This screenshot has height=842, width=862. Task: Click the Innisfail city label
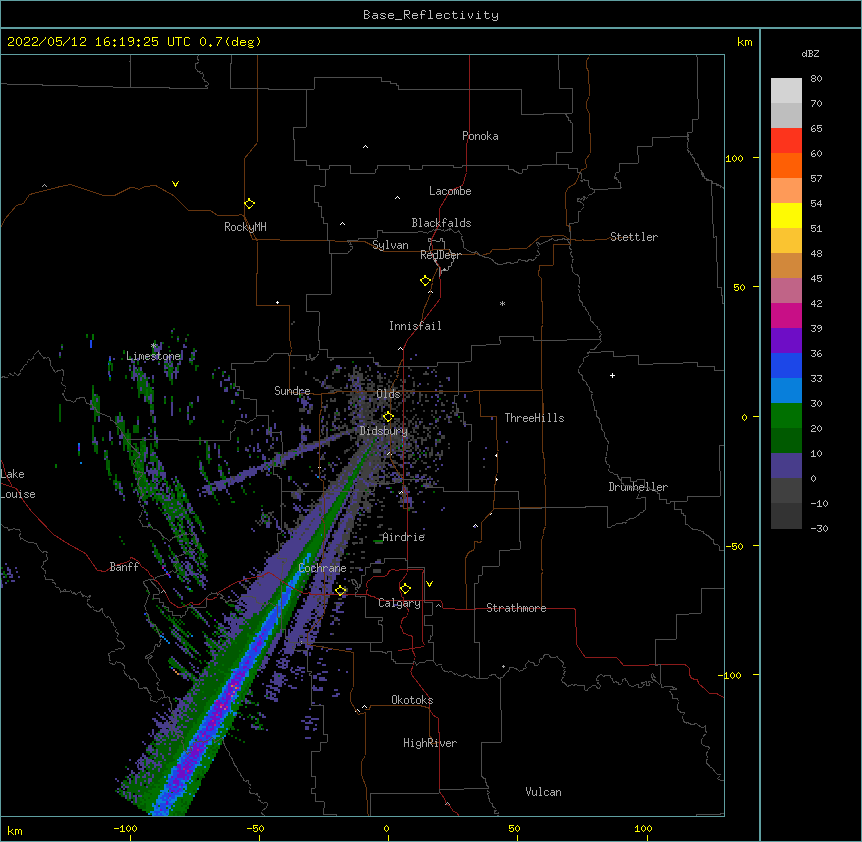point(415,326)
